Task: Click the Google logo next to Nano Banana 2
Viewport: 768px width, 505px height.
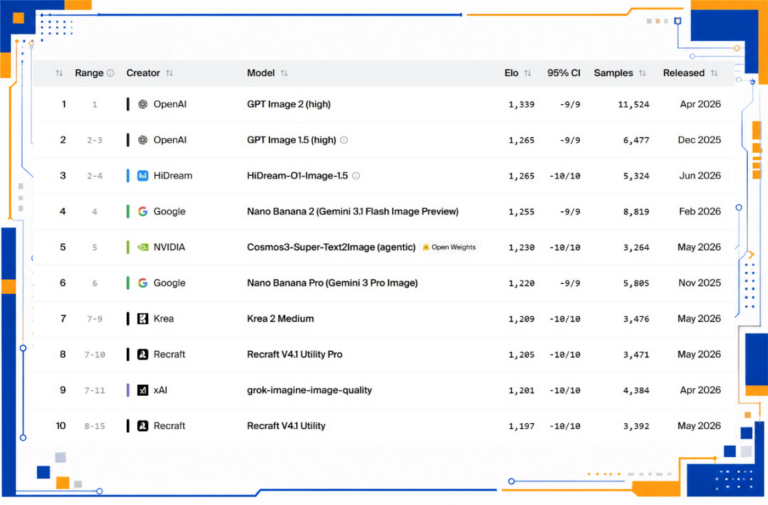Action: 143,212
